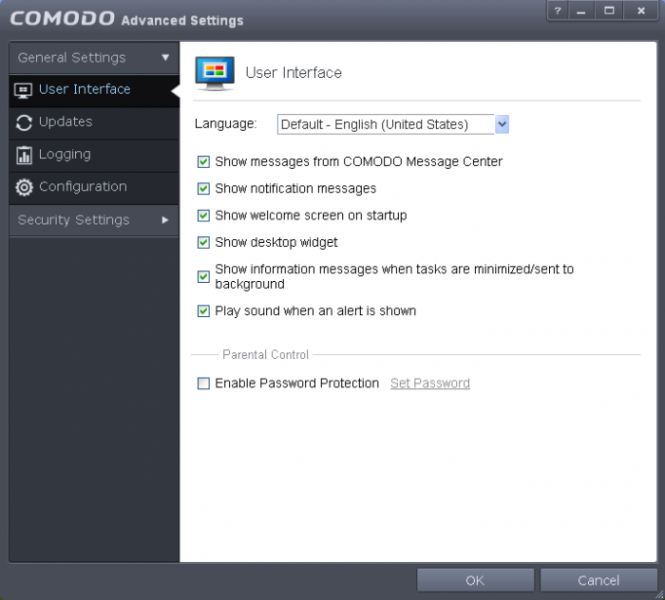Screen dimensions: 665x600
Task: Click the large User Interface header icon
Action: (x=215, y=73)
